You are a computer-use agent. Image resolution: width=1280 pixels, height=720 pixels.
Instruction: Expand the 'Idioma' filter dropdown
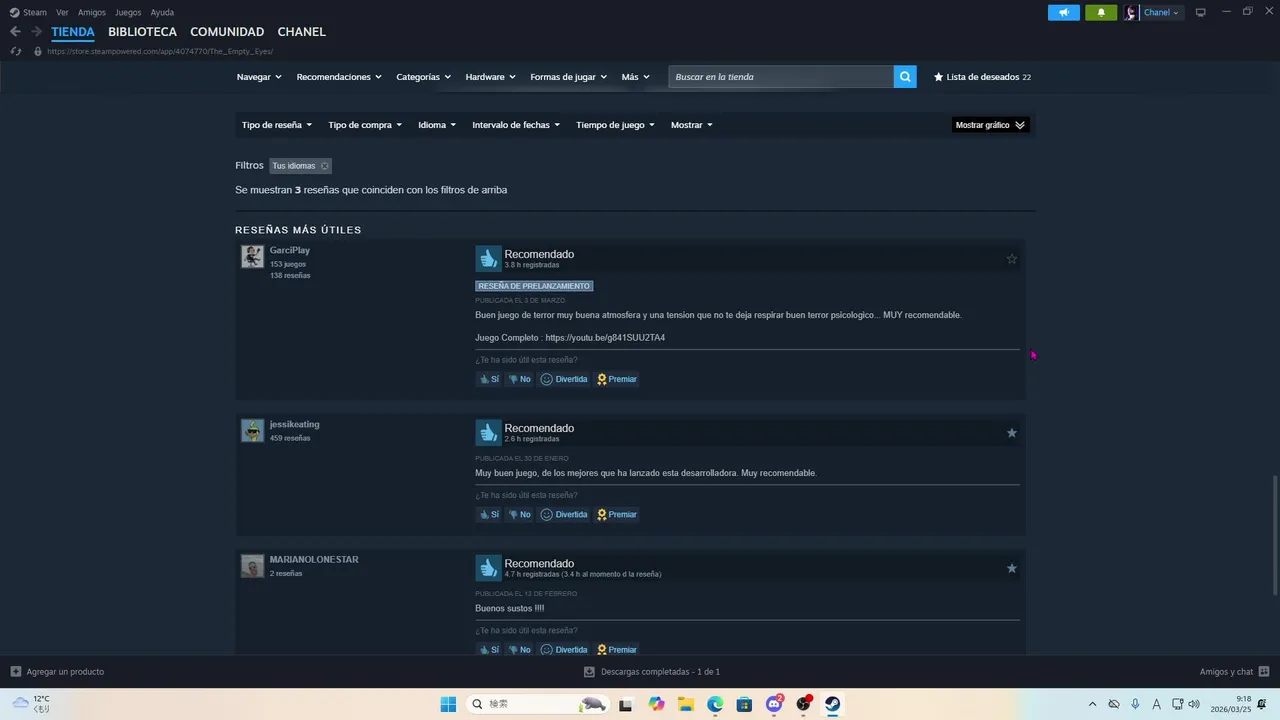[437, 125]
